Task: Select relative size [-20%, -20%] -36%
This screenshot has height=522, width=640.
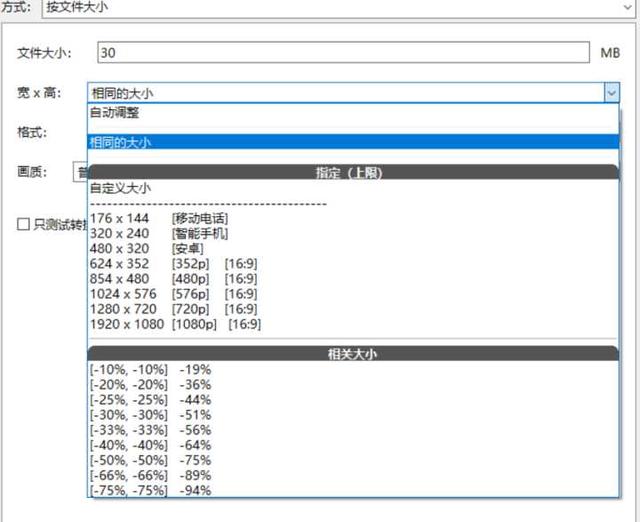Action: tap(353, 385)
